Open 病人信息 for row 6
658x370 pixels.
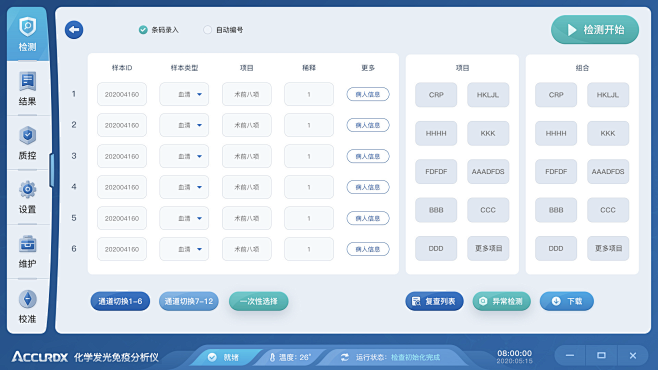[368, 249]
